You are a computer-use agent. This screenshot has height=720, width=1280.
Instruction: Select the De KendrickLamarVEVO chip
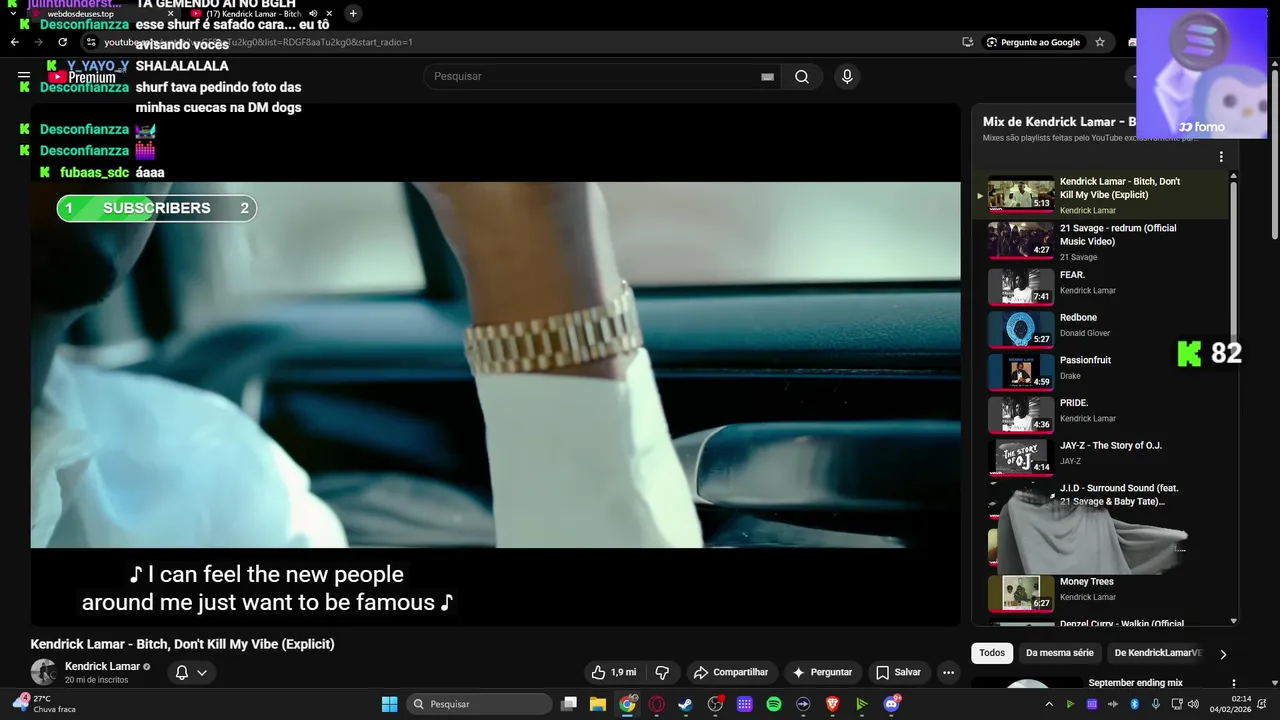point(1157,653)
